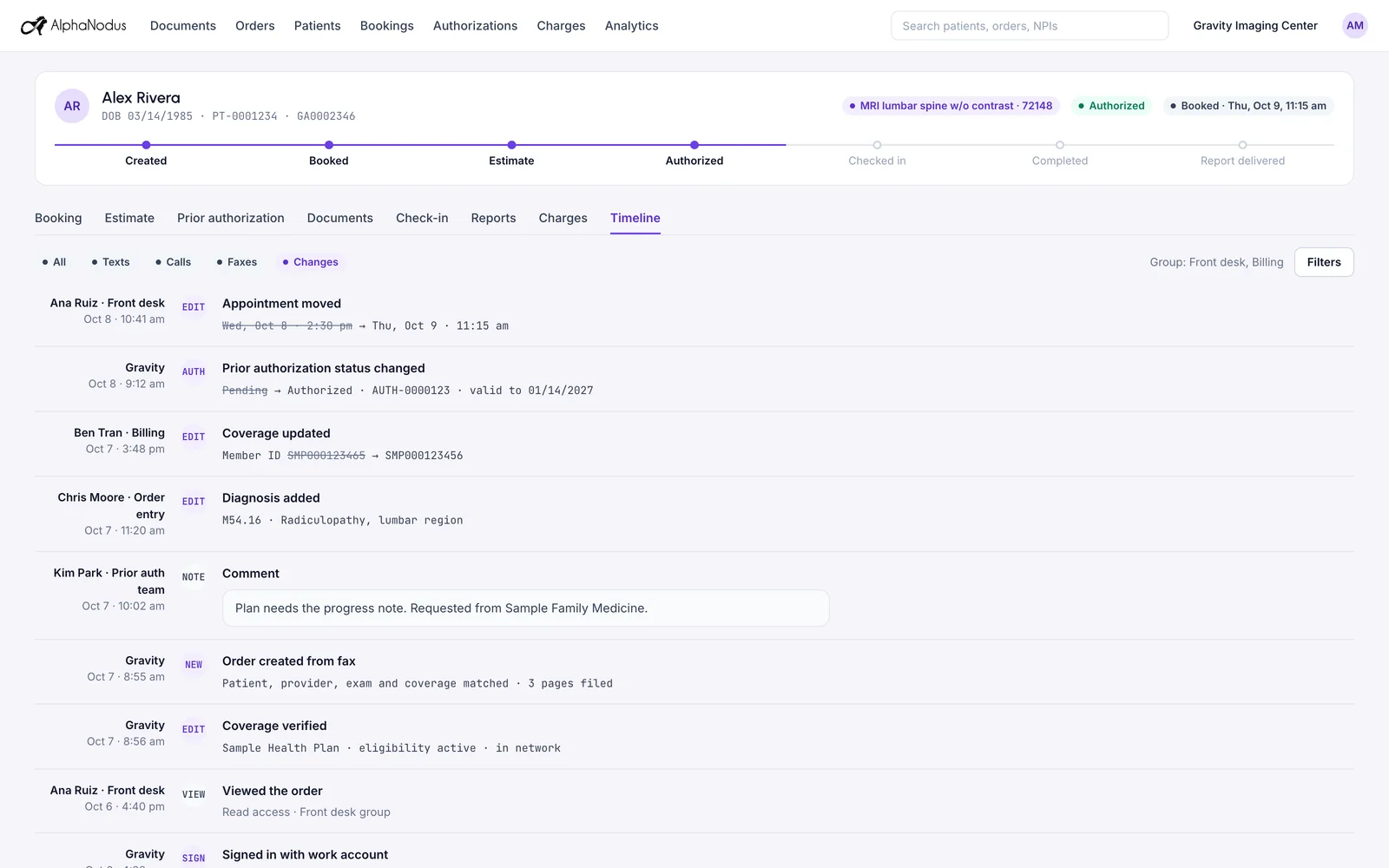The image size is (1389, 868).
Task: Open the Documents nav menu
Action: click(183, 25)
